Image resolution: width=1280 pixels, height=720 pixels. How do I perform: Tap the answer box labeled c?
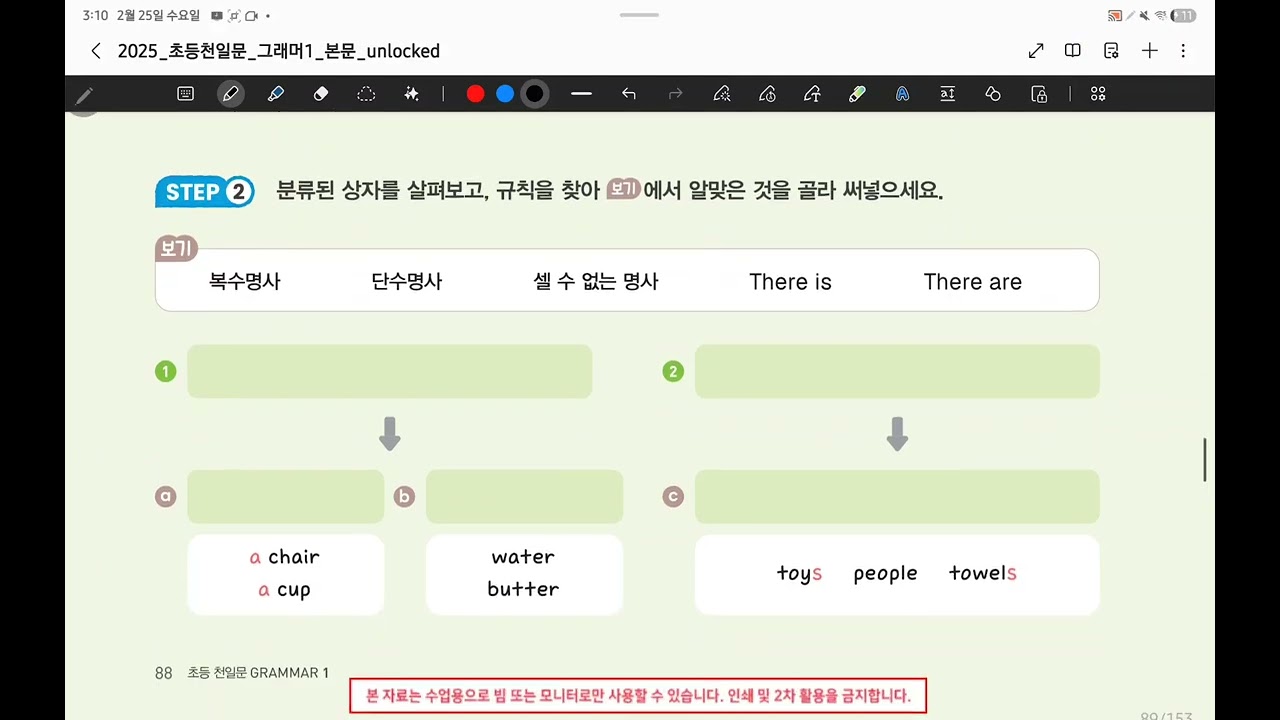(x=897, y=496)
